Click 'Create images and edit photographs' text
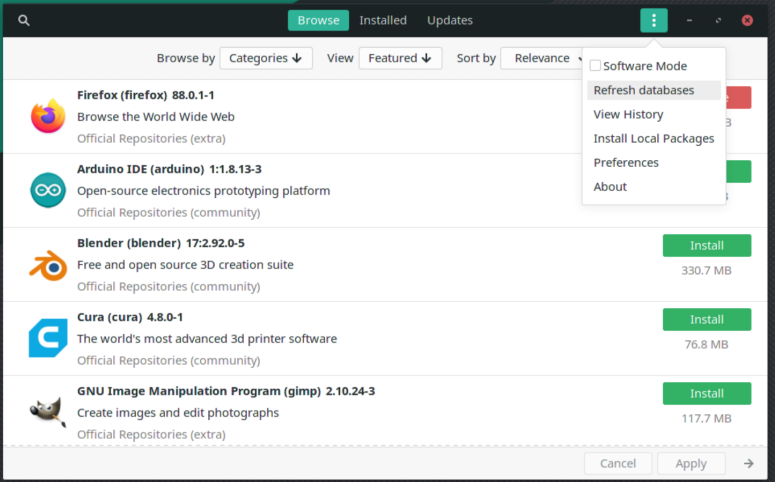Screen dimensions: 776x482 pos(178,413)
